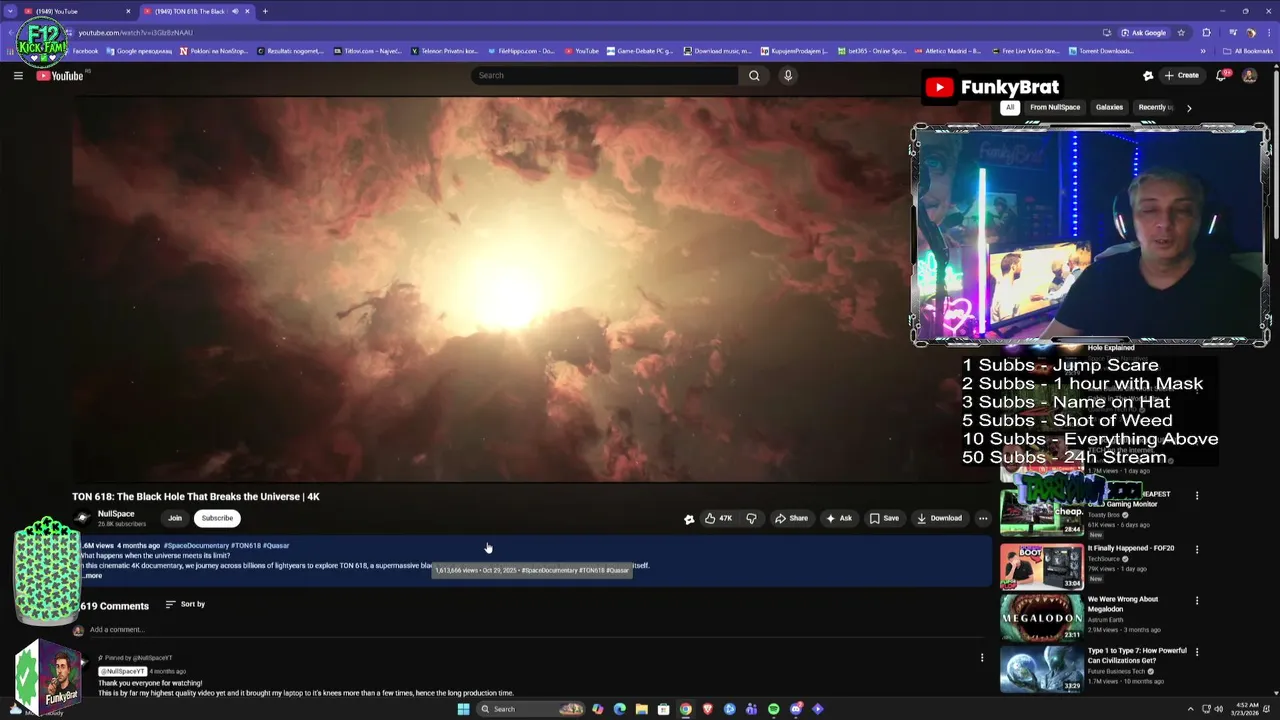Screen dimensions: 1280x720
Task: Open the Chrome tab search dropdown arrow
Action: coord(11,11)
